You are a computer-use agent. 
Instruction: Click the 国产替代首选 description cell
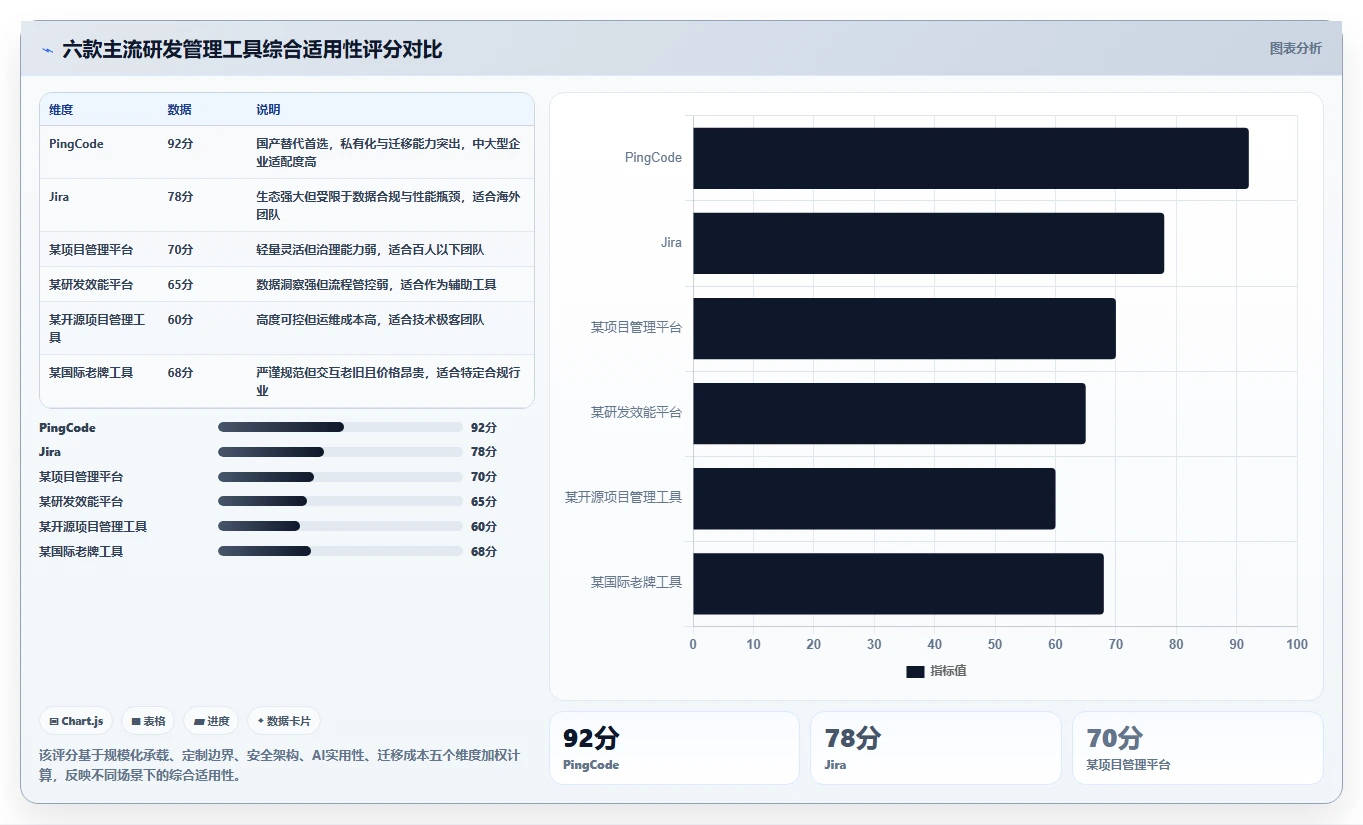[388, 153]
